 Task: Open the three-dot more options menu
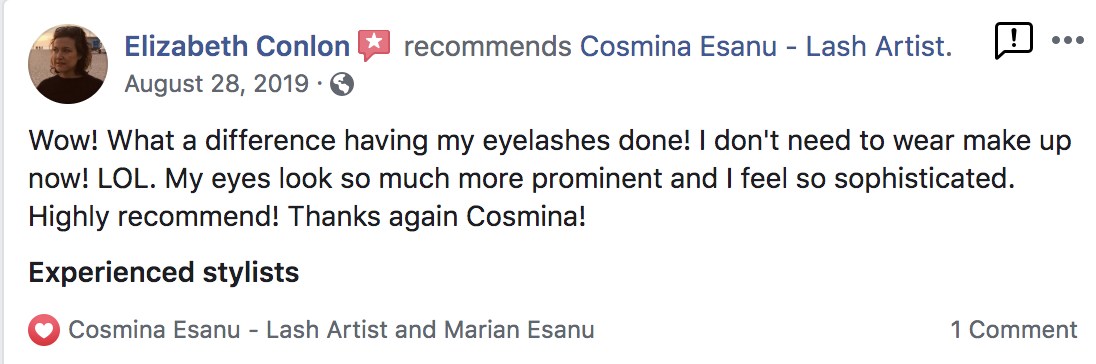[x=1067, y=41]
